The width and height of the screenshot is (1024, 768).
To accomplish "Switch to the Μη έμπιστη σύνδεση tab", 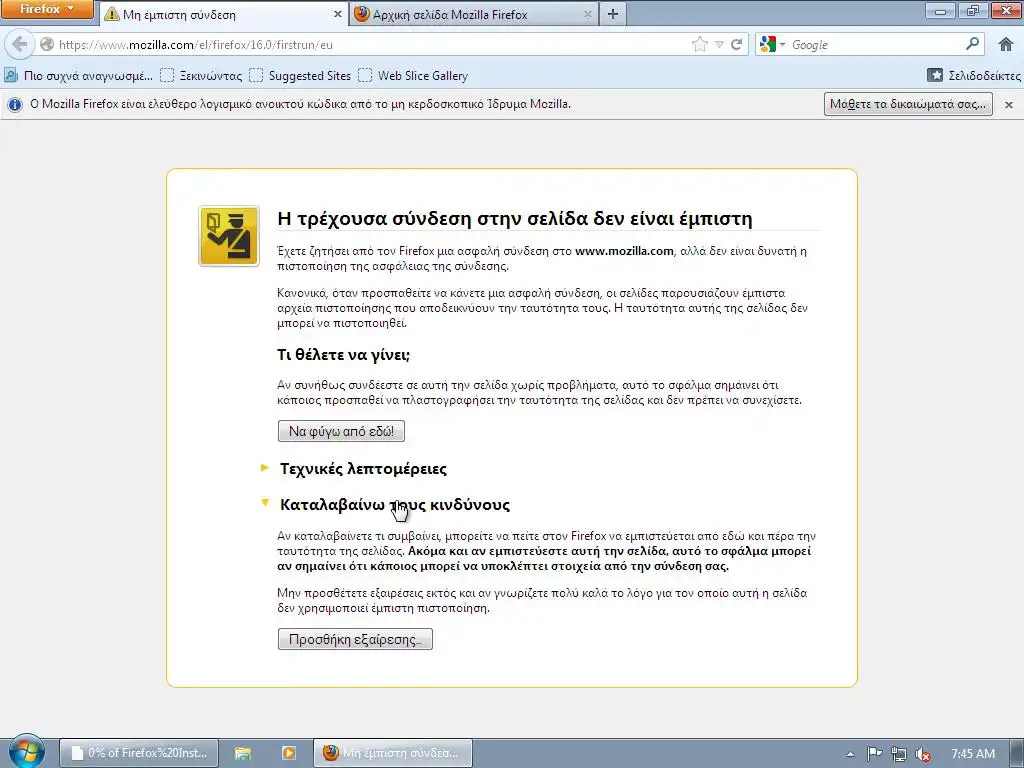I will 223,14.
